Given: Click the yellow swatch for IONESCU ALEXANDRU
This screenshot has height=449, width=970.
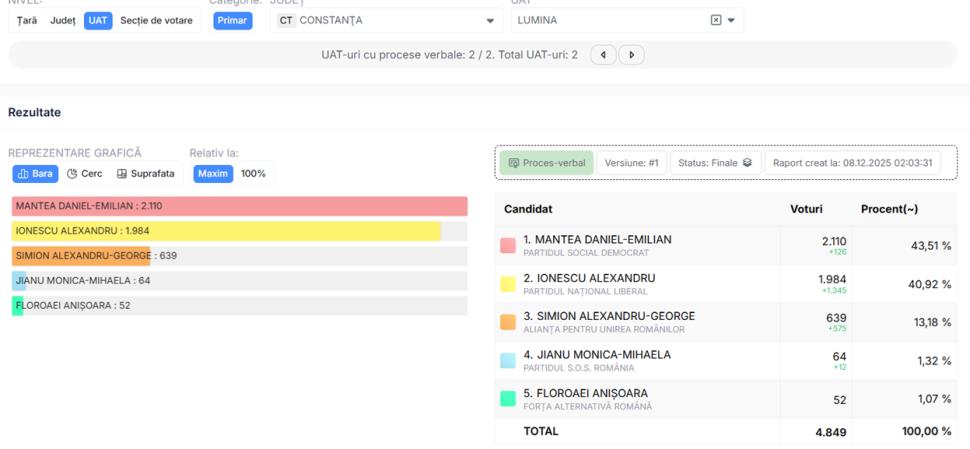Looking at the screenshot, I should 507,284.
